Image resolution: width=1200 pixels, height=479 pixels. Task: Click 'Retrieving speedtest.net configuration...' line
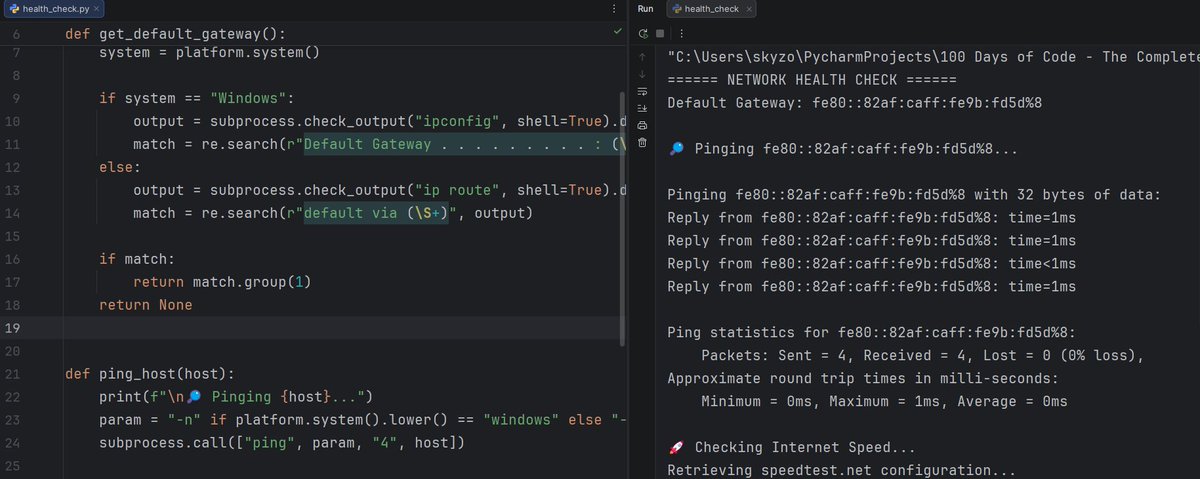842,470
